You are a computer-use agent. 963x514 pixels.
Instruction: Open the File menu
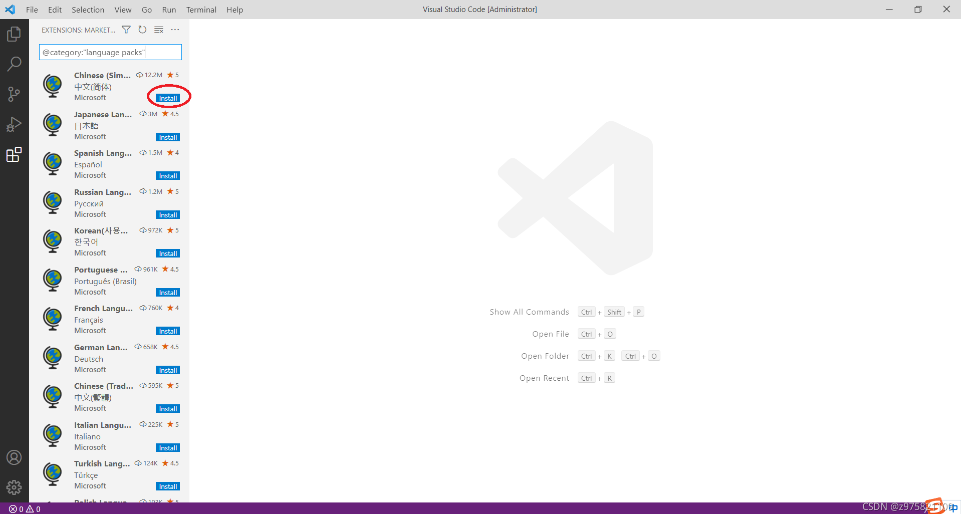pyautogui.click(x=32, y=10)
